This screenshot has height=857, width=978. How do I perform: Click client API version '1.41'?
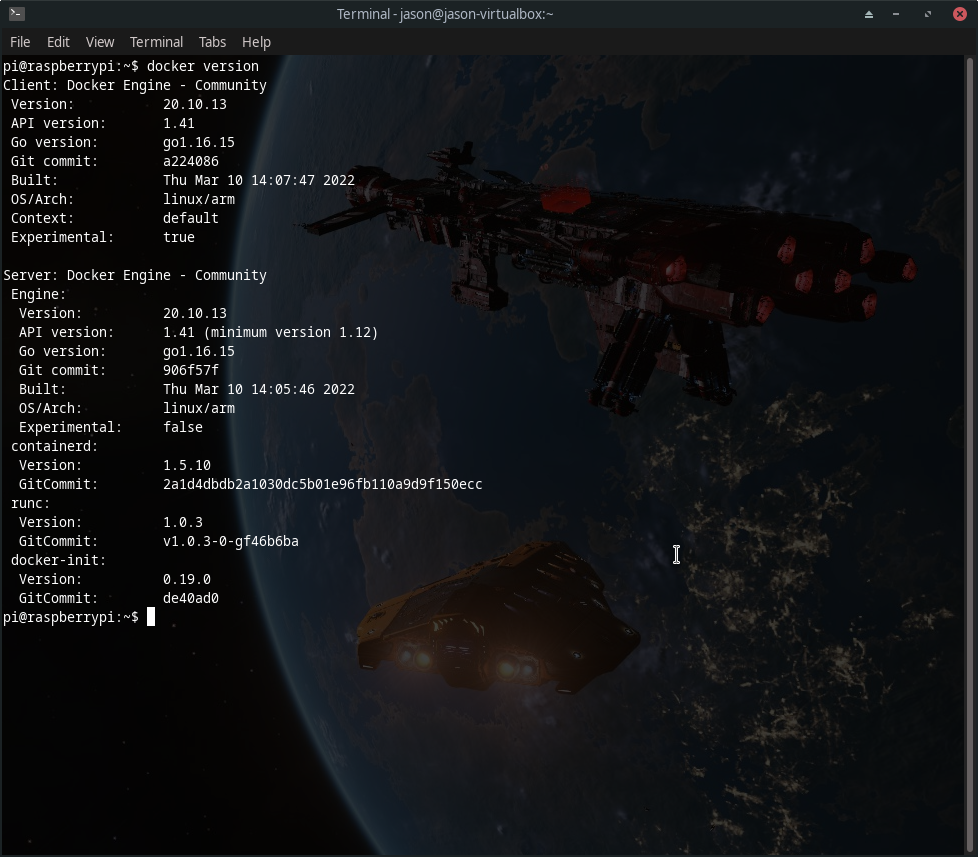(179, 123)
